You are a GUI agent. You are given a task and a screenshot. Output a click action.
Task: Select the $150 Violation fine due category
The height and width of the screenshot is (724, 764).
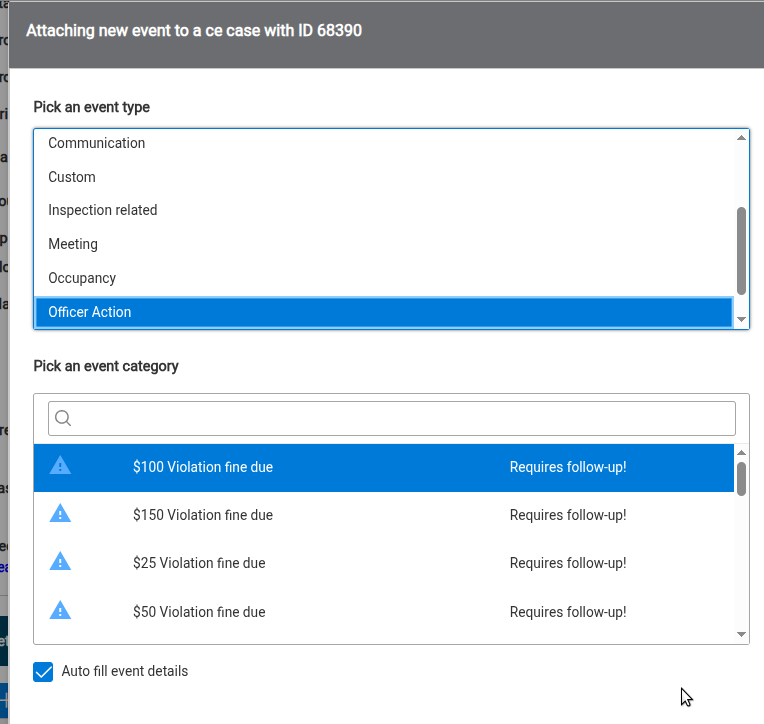(x=383, y=515)
